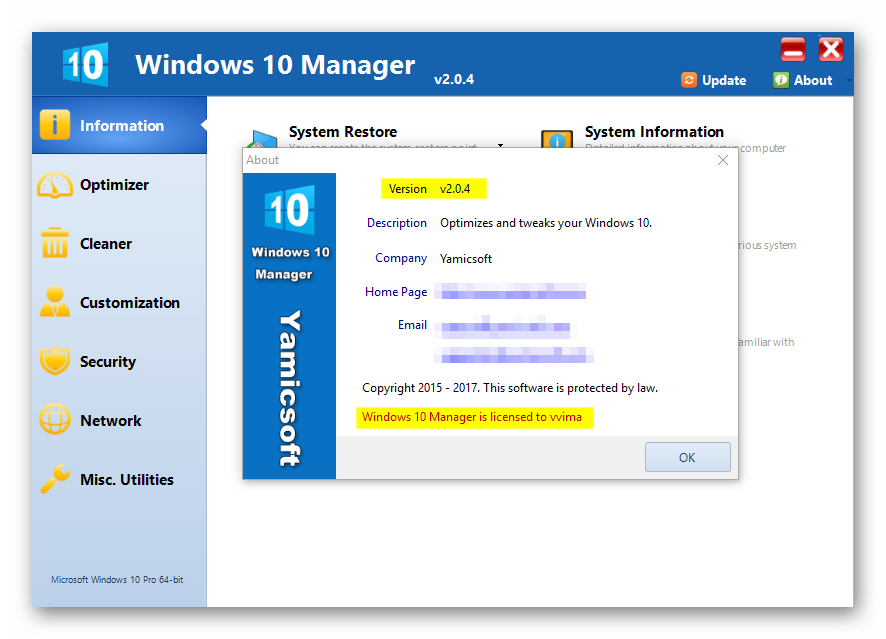Viewport: 886px width, 639px height.
Task: Click the Copyright 2015 - 2017 notice
Action: click(510, 388)
